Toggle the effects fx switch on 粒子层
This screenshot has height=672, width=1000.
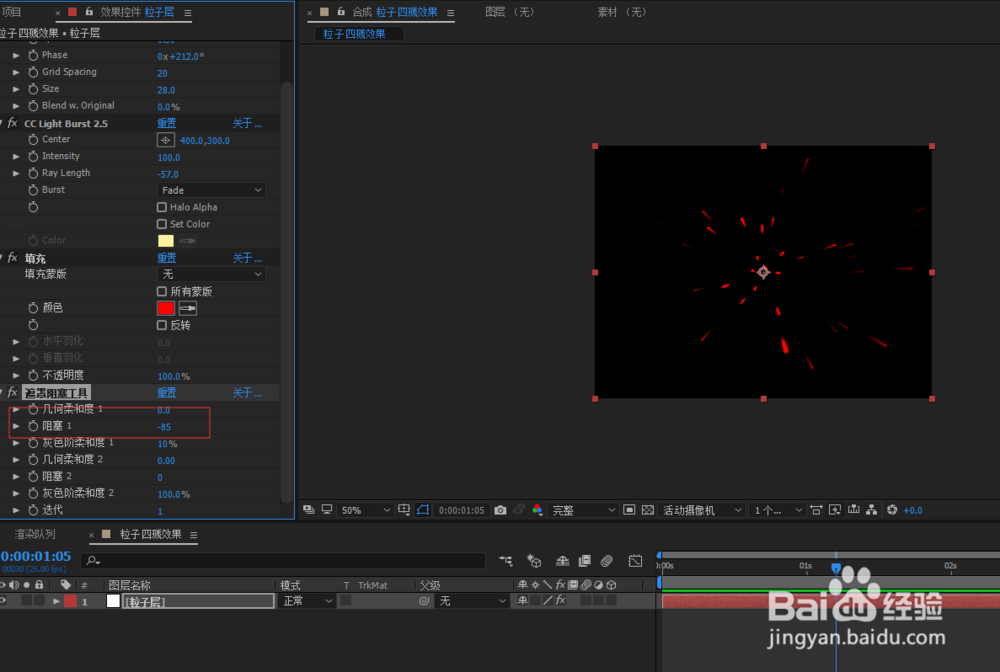point(561,601)
